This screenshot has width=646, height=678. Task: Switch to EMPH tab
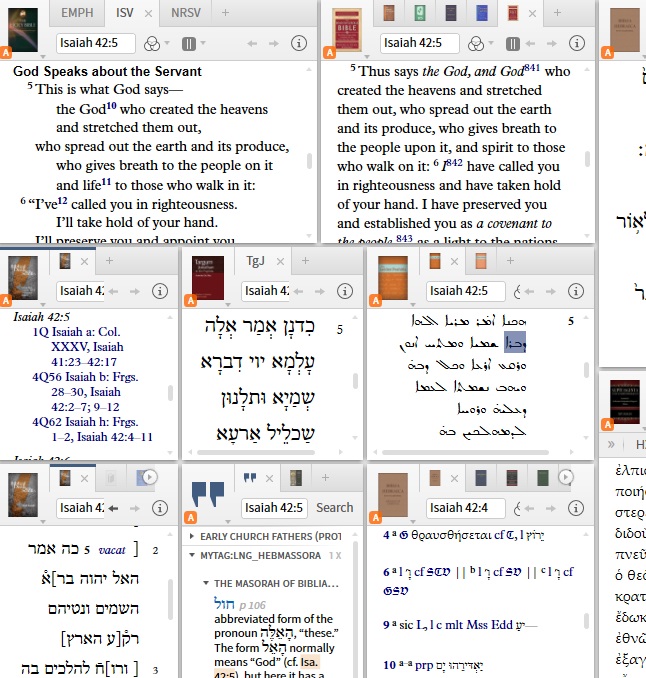tap(77, 13)
